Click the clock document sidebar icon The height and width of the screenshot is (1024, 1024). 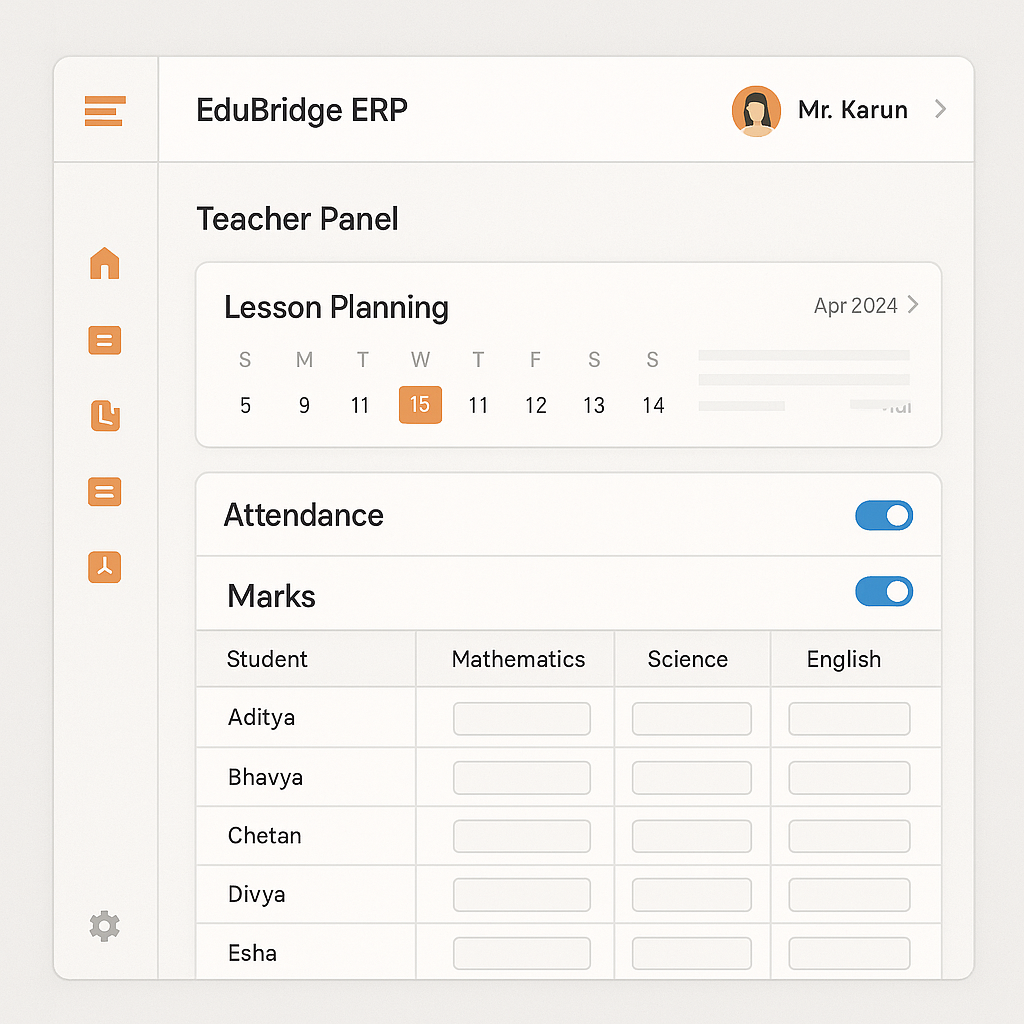(x=105, y=416)
